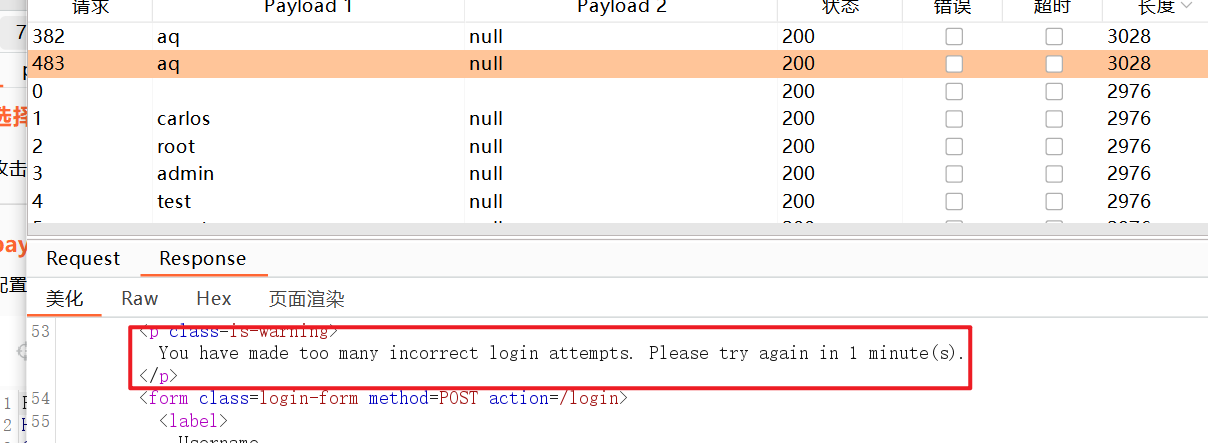Image resolution: width=1208 pixels, height=443 pixels.
Task: Sort by the 状态 column header
Action: [x=840, y=8]
